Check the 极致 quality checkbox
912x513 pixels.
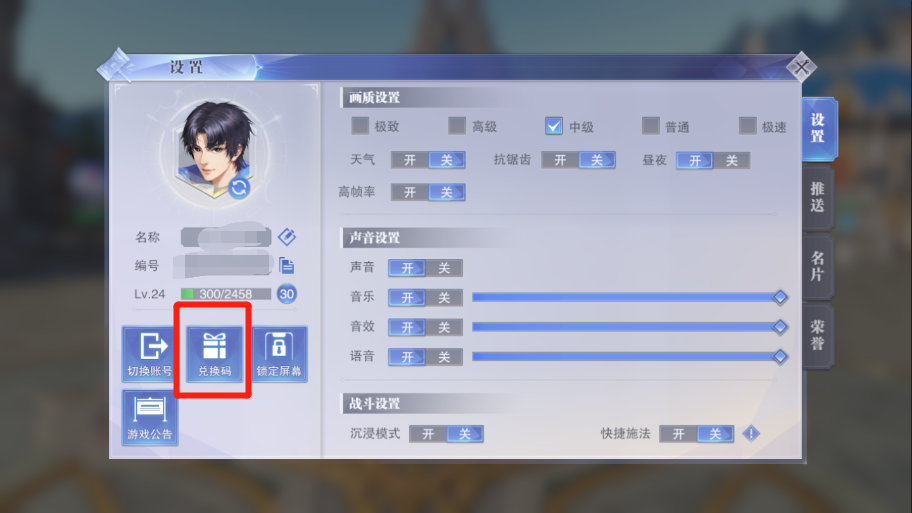click(x=360, y=126)
